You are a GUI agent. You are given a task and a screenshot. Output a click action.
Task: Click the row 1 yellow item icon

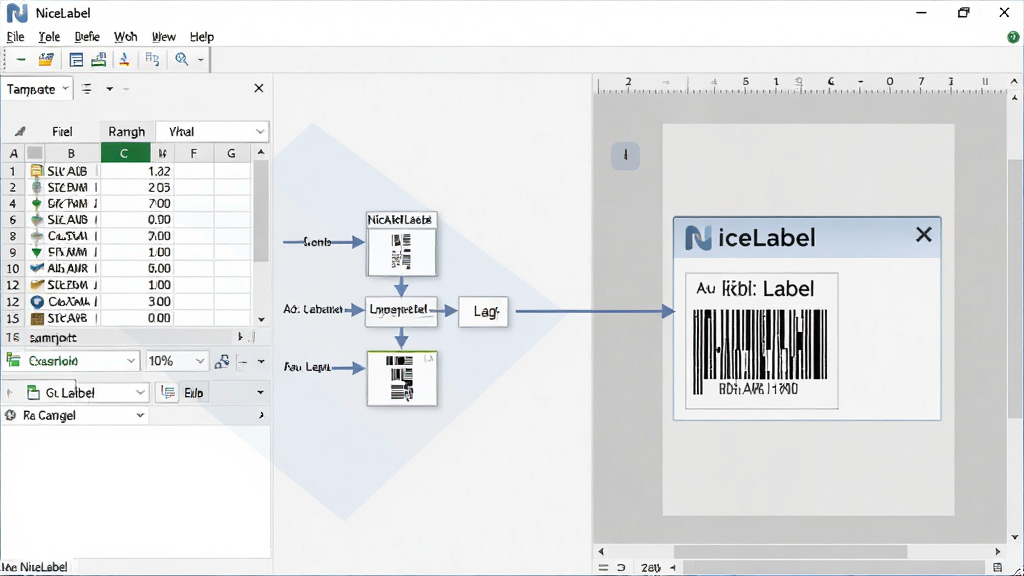37,171
